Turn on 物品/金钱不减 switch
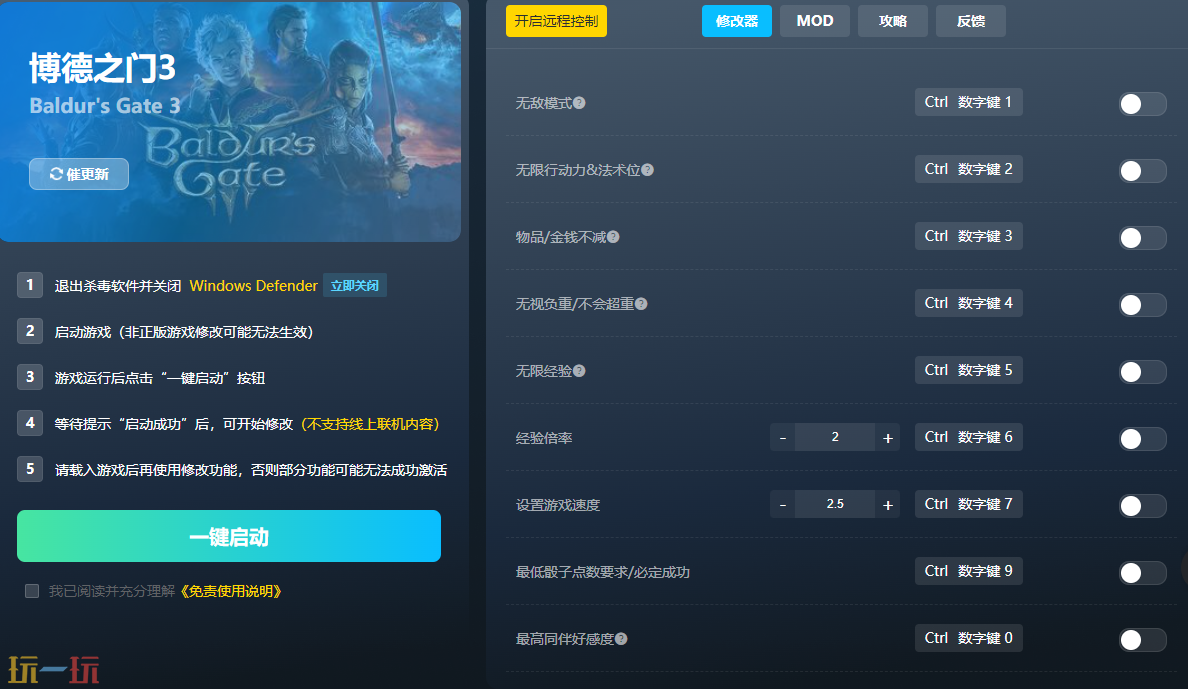Image resolution: width=1188 pixels, height=689 pixels. 1143,238
